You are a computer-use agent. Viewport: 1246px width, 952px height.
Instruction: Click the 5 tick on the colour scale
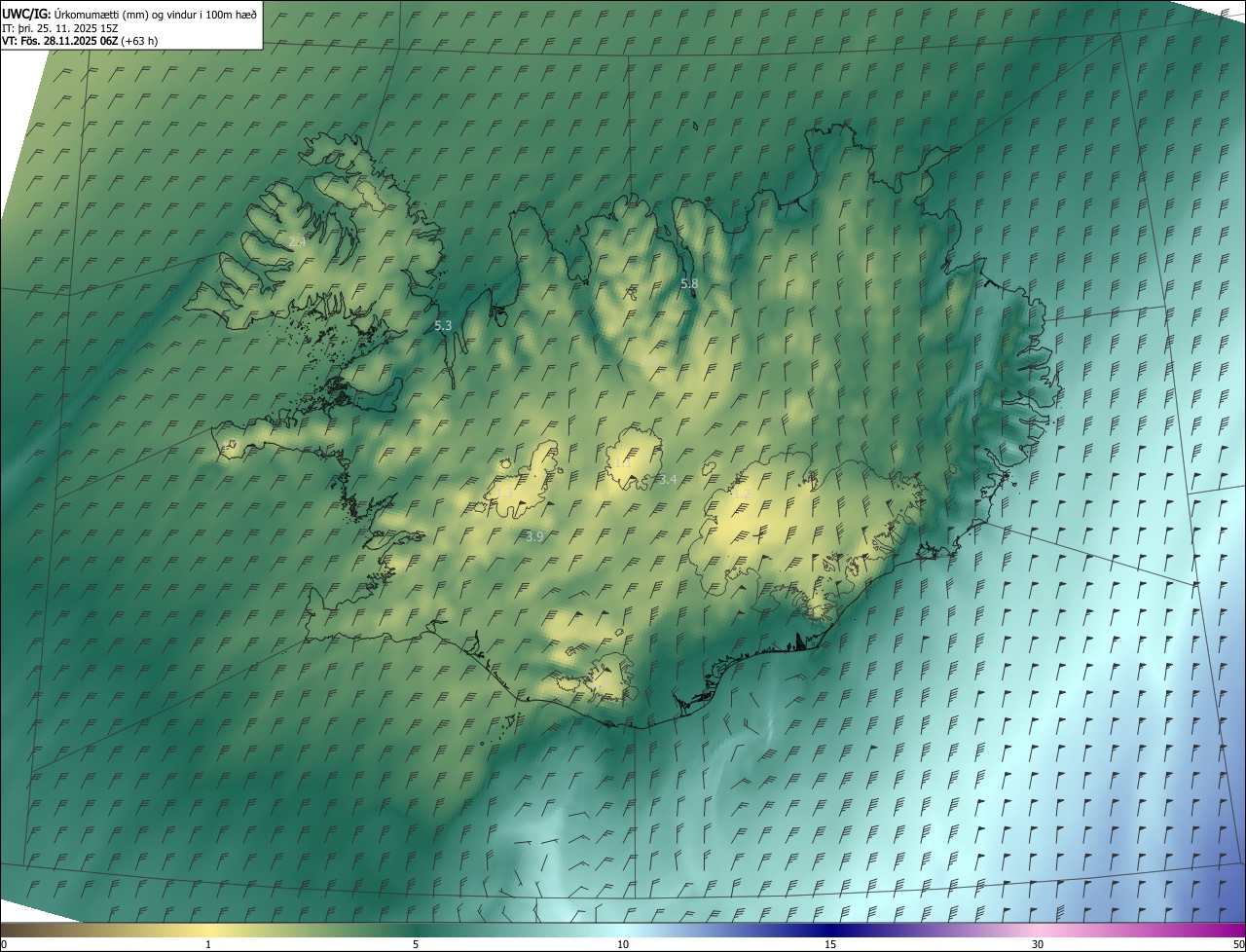tap(416, 944)
